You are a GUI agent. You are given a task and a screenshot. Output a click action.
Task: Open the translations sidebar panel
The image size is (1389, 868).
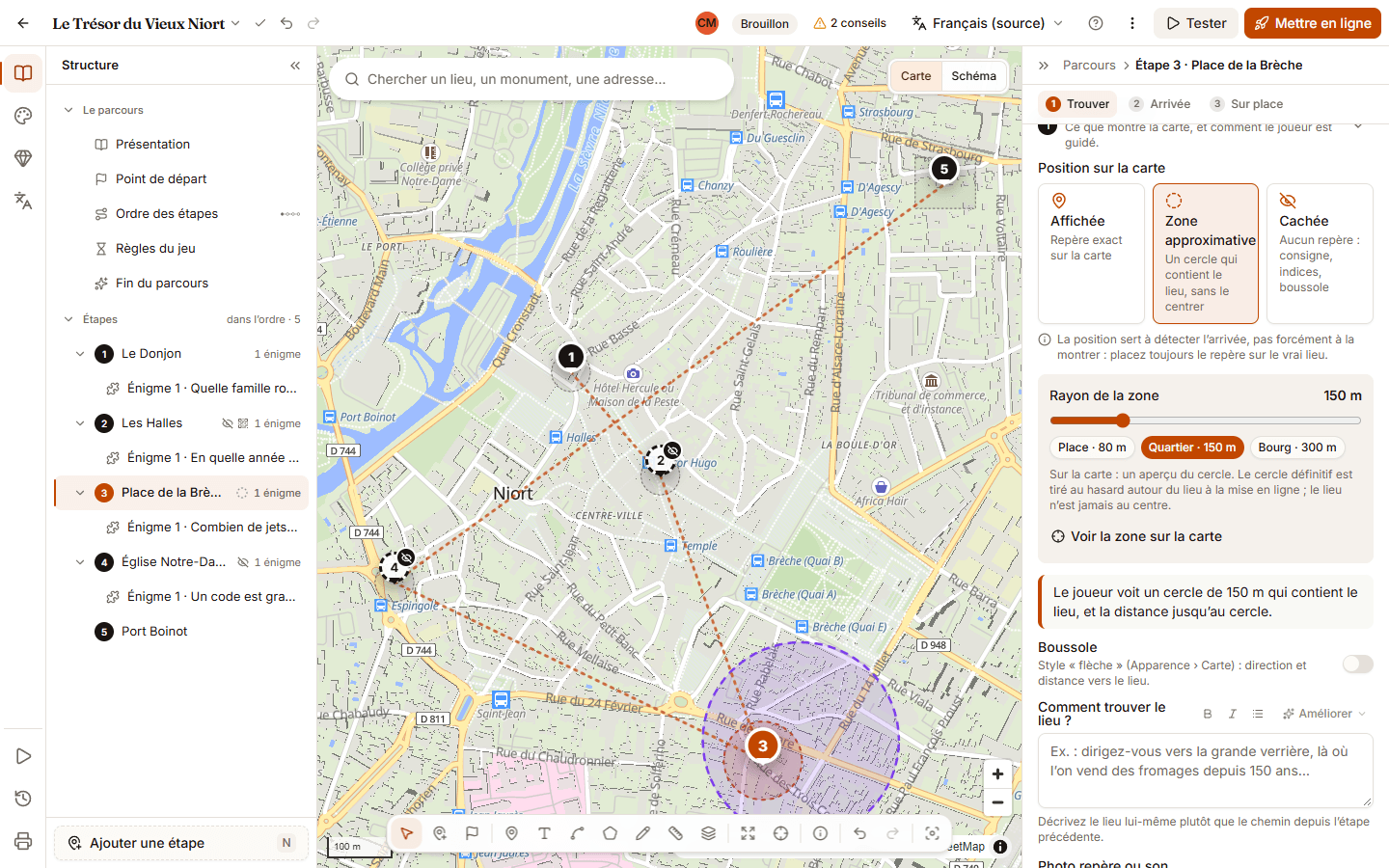(x=23, y=201)
